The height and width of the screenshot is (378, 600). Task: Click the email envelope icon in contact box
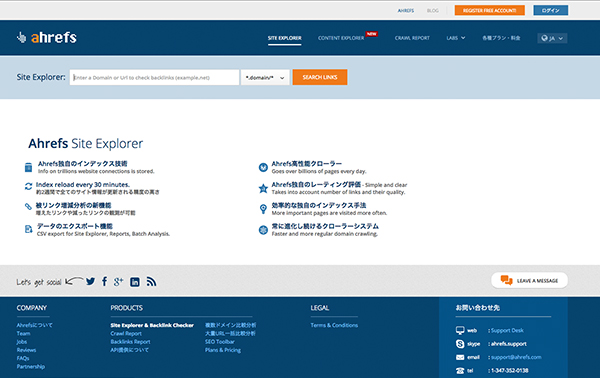(x=460, y=357)
